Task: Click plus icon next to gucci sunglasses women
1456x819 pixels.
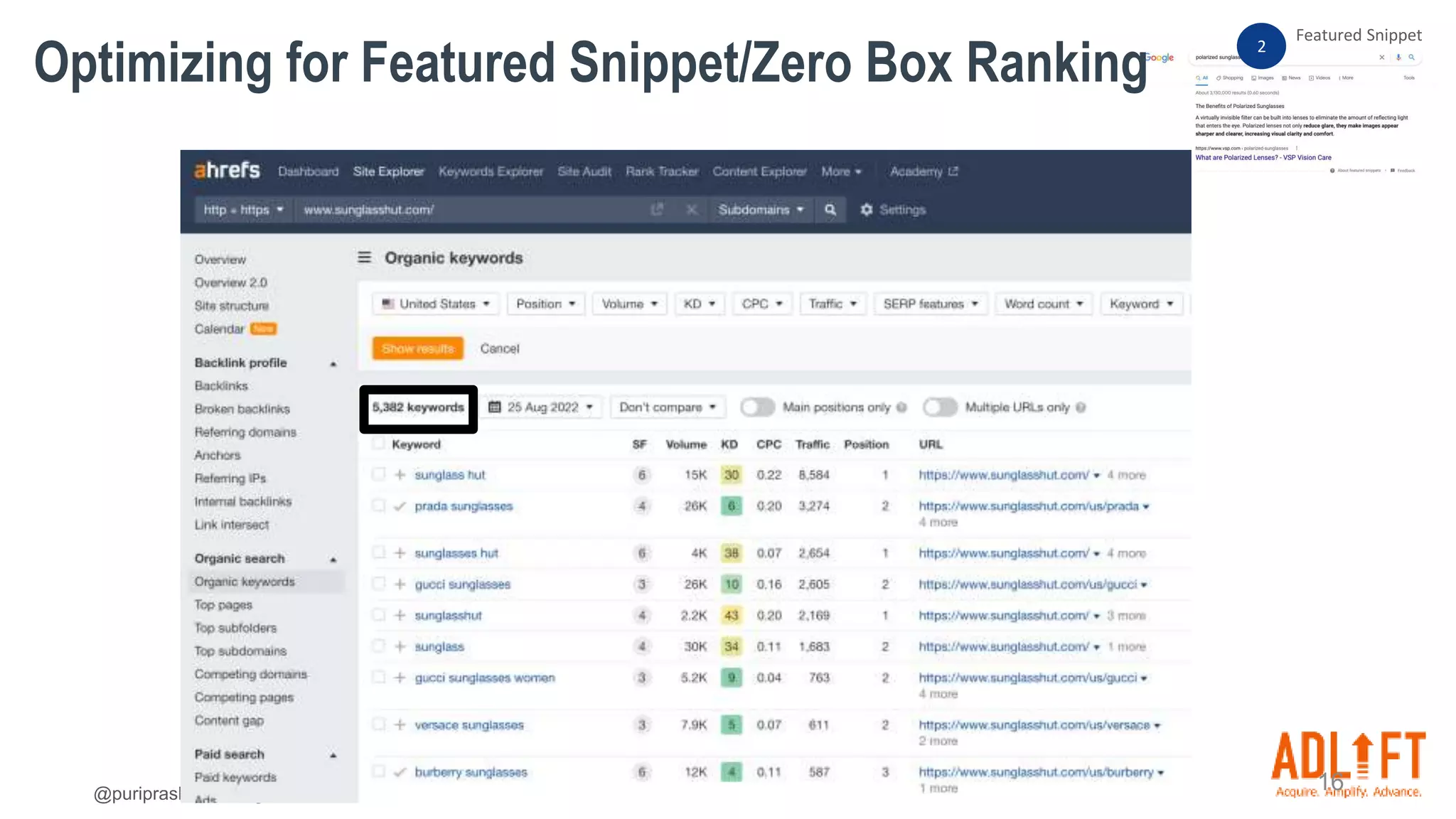Action: click(400, 678)
